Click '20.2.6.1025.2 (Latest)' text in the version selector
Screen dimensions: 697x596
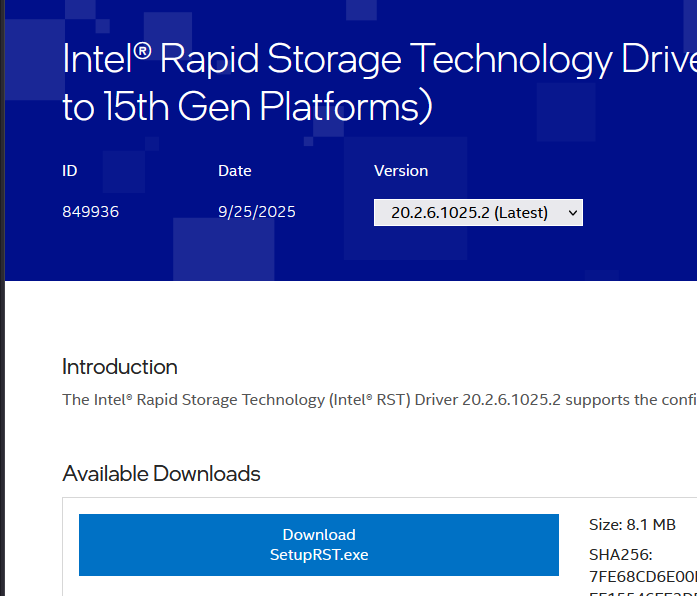point(468,212)
